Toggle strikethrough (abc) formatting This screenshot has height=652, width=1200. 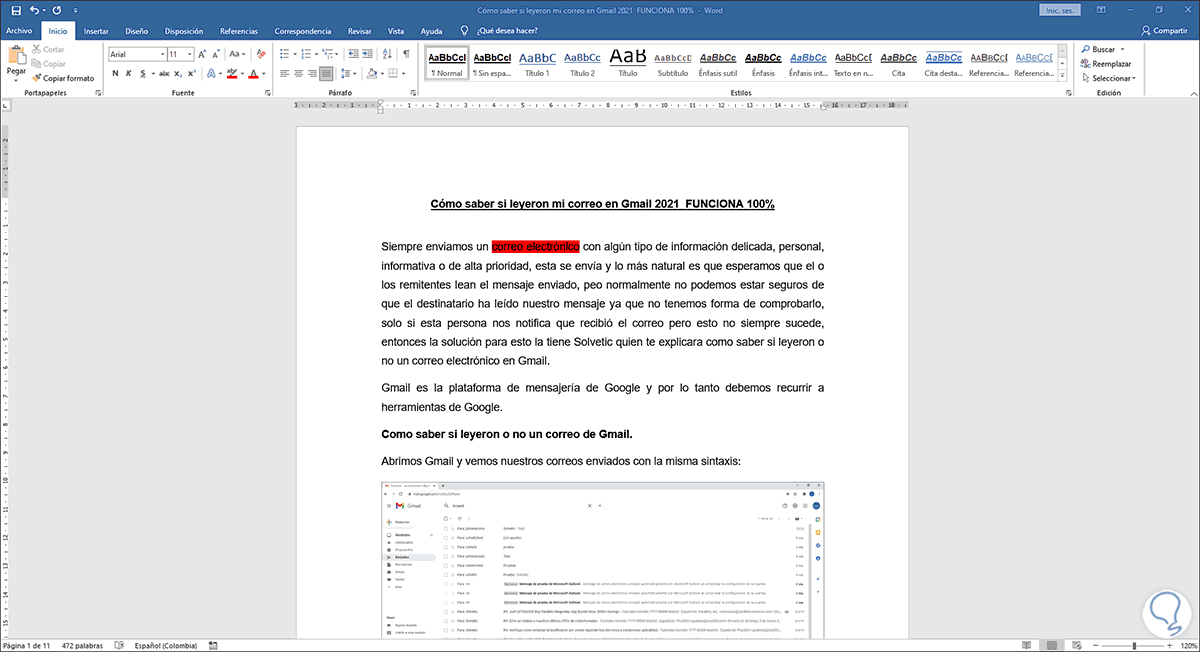coord(163,73)
